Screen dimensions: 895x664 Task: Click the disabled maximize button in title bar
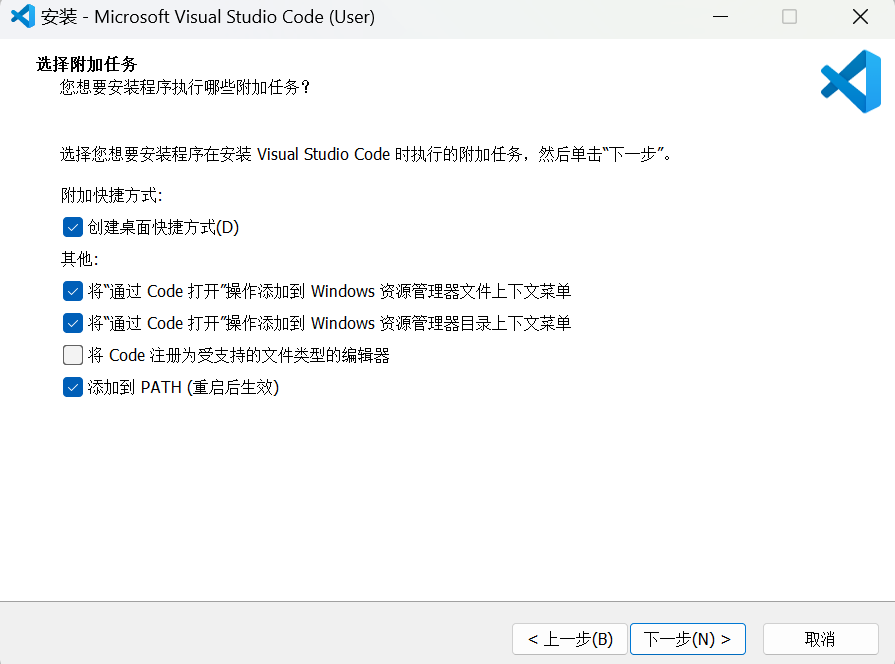coord(789,17)
